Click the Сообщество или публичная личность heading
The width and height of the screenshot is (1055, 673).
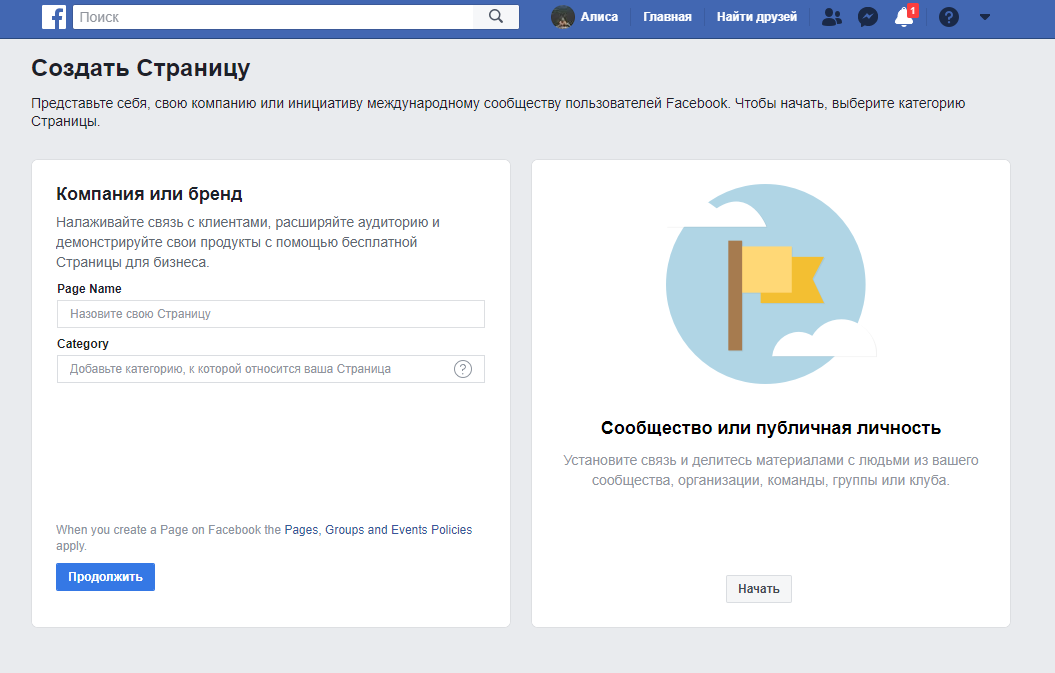771,428
